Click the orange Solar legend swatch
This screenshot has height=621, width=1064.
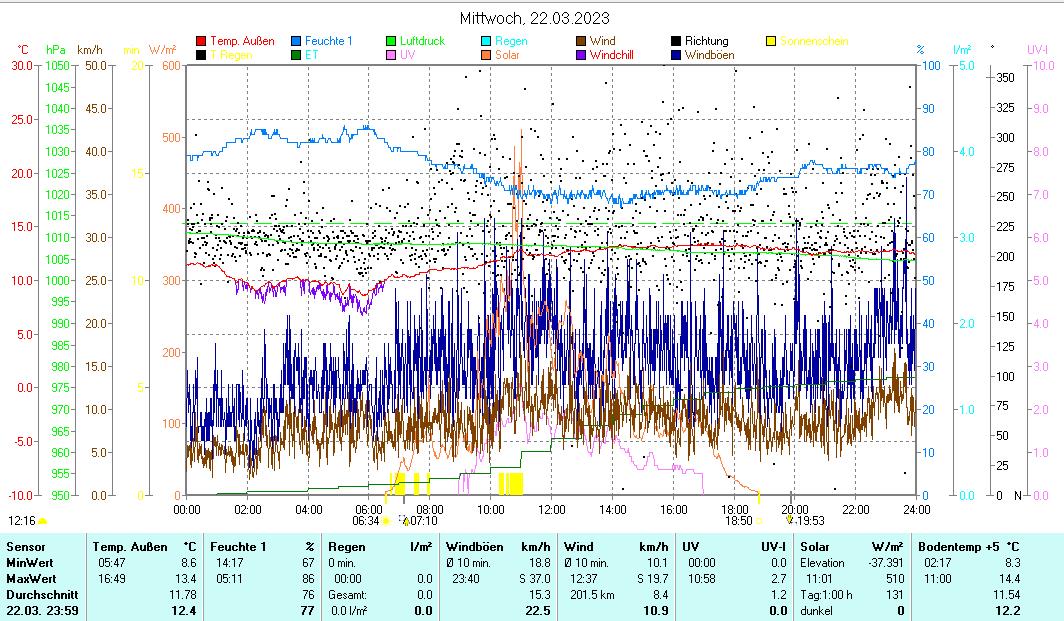pos(486,55)
